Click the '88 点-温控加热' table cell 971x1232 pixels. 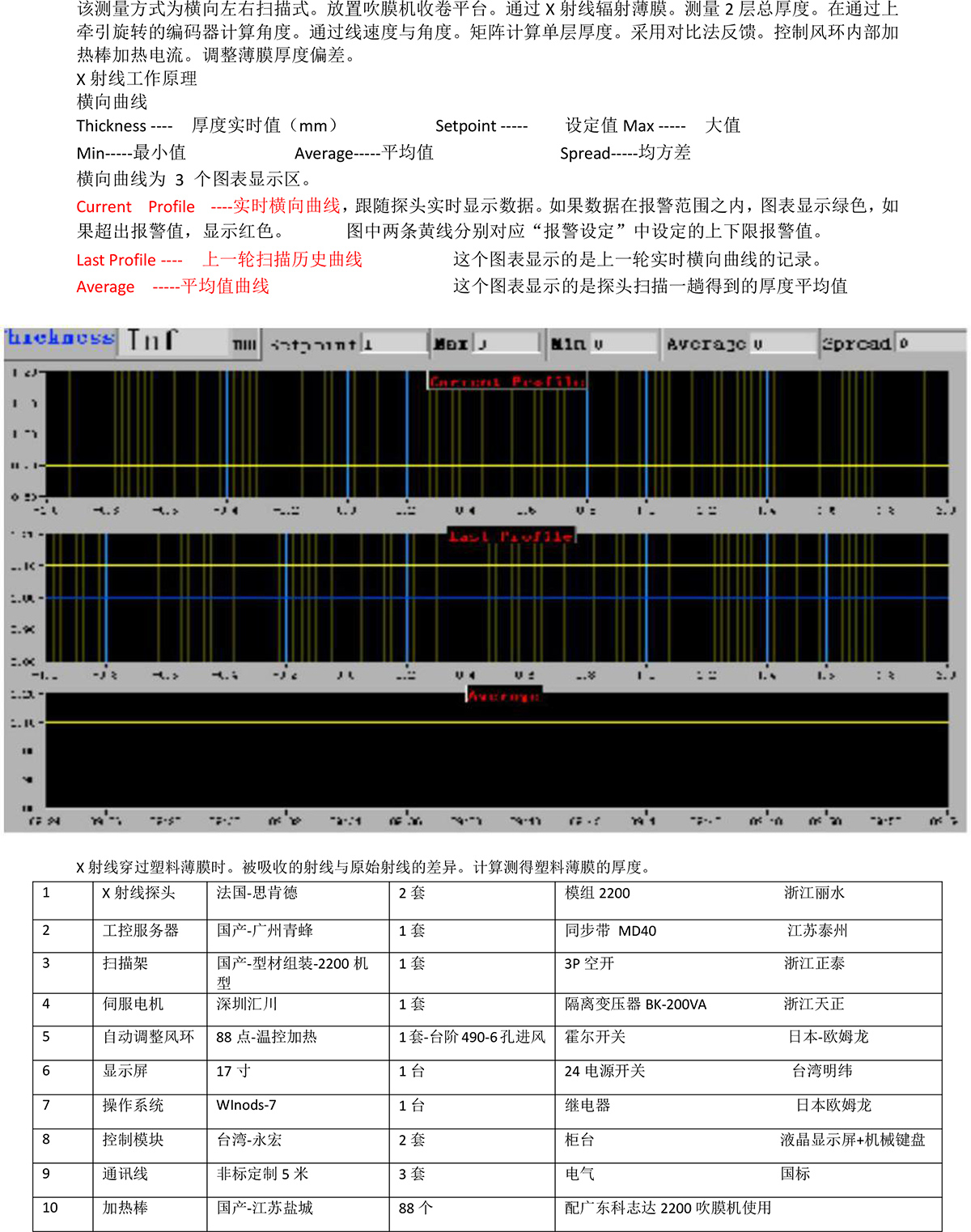[x=266, y=1037]
